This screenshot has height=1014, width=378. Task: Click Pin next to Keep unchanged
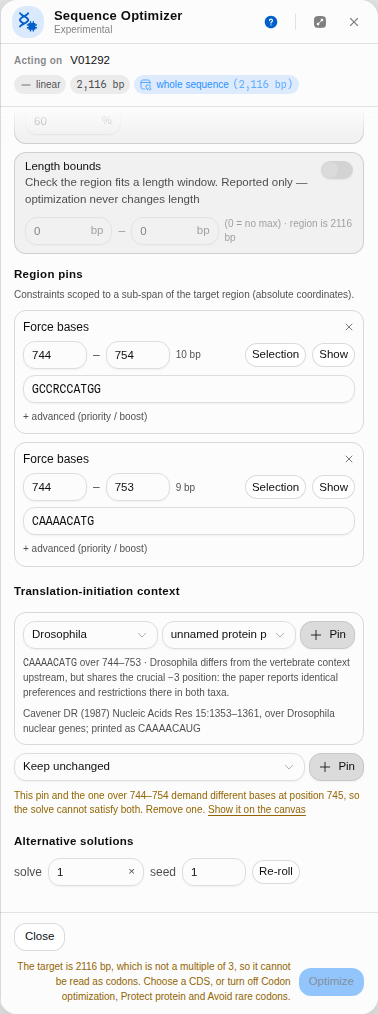pyautogui.click(x=337, y=767)
